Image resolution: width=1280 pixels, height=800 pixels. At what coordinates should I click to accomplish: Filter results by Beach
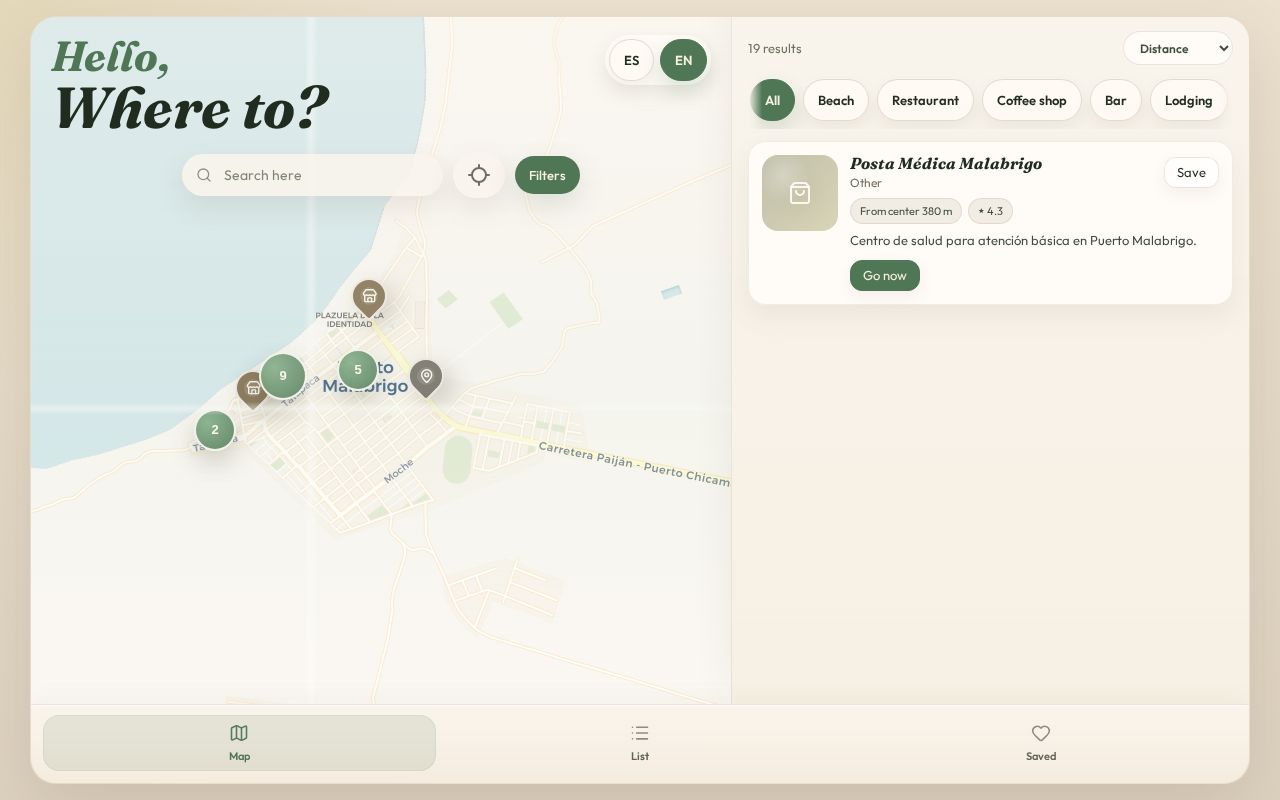pos(836,100)
